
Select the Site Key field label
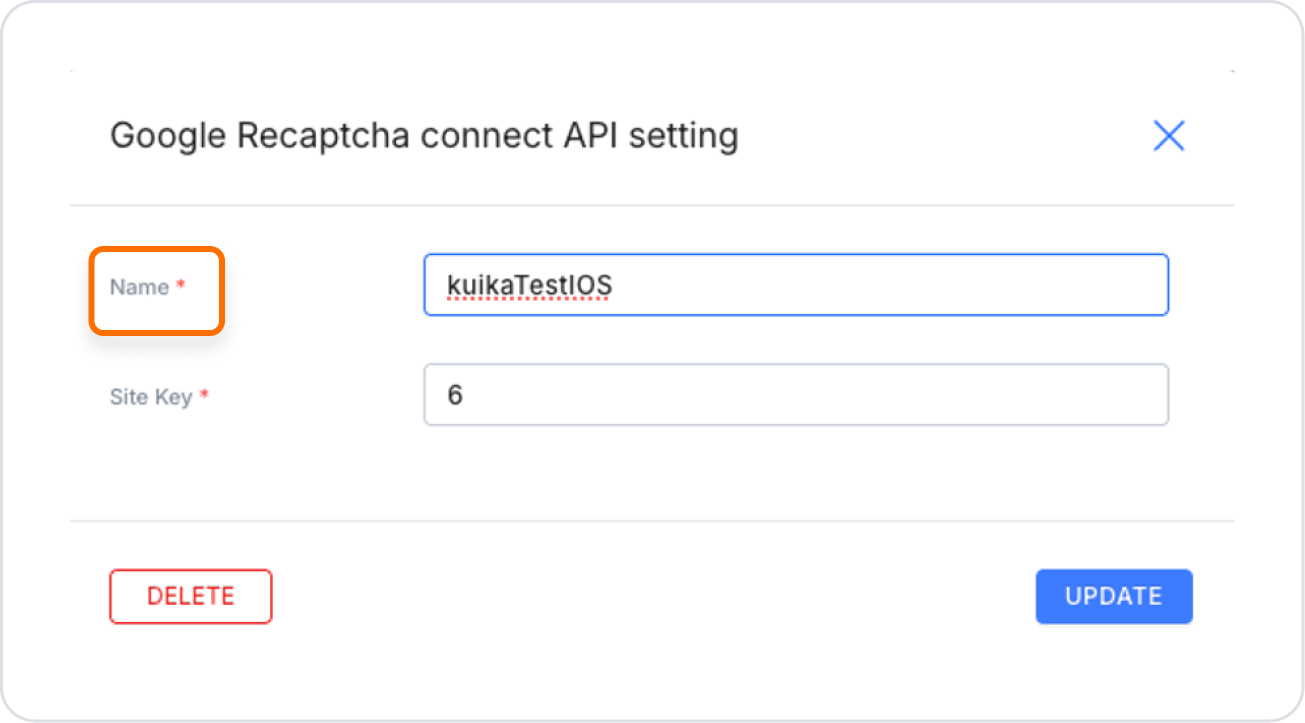pyautogui.click(x=151, y=396)
